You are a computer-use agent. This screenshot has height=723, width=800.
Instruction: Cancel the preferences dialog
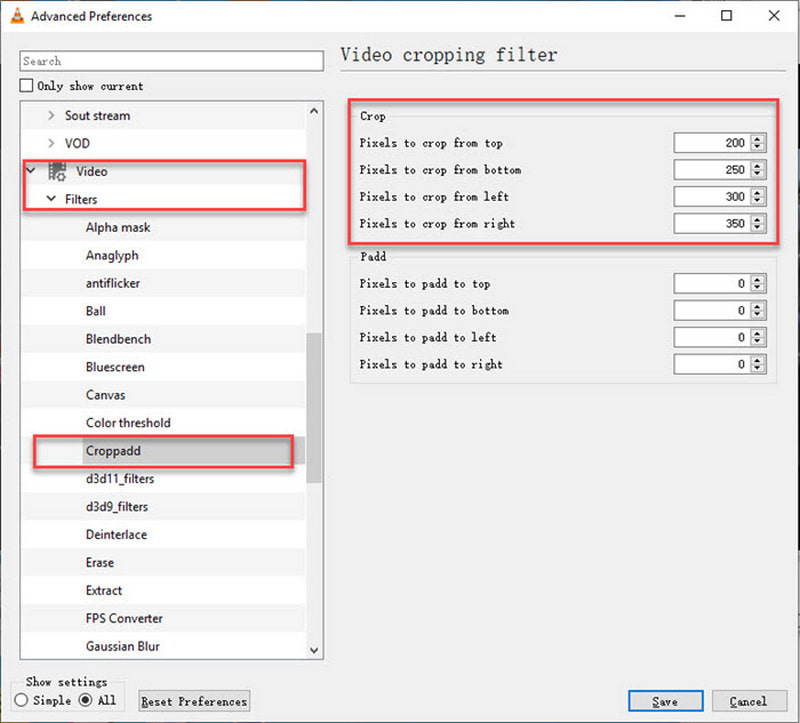[x=749, y=701]
